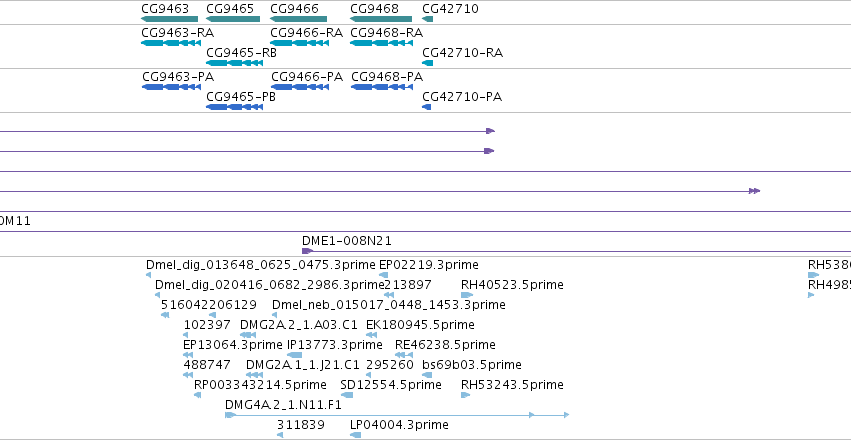Screen dimensions: 851x440
Task: Click the 516042 EST arrow
Action: (166, 315)
